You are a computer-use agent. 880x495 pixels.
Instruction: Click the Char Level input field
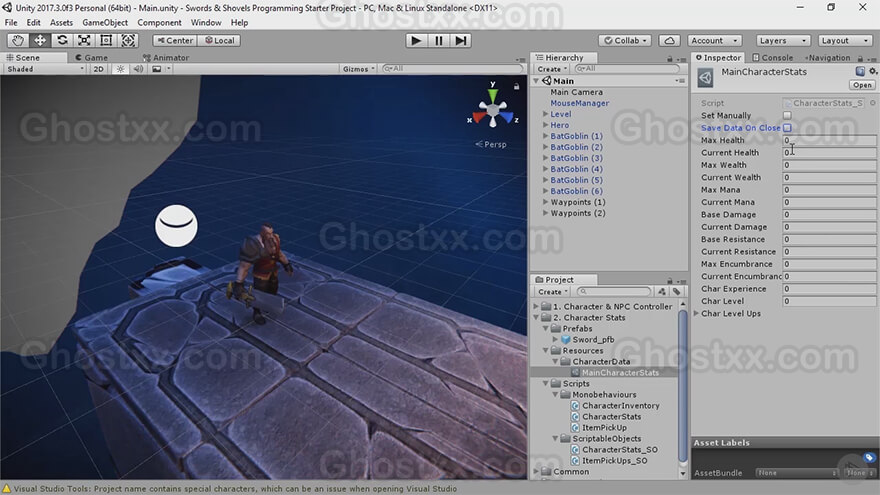tap(829, 301)
